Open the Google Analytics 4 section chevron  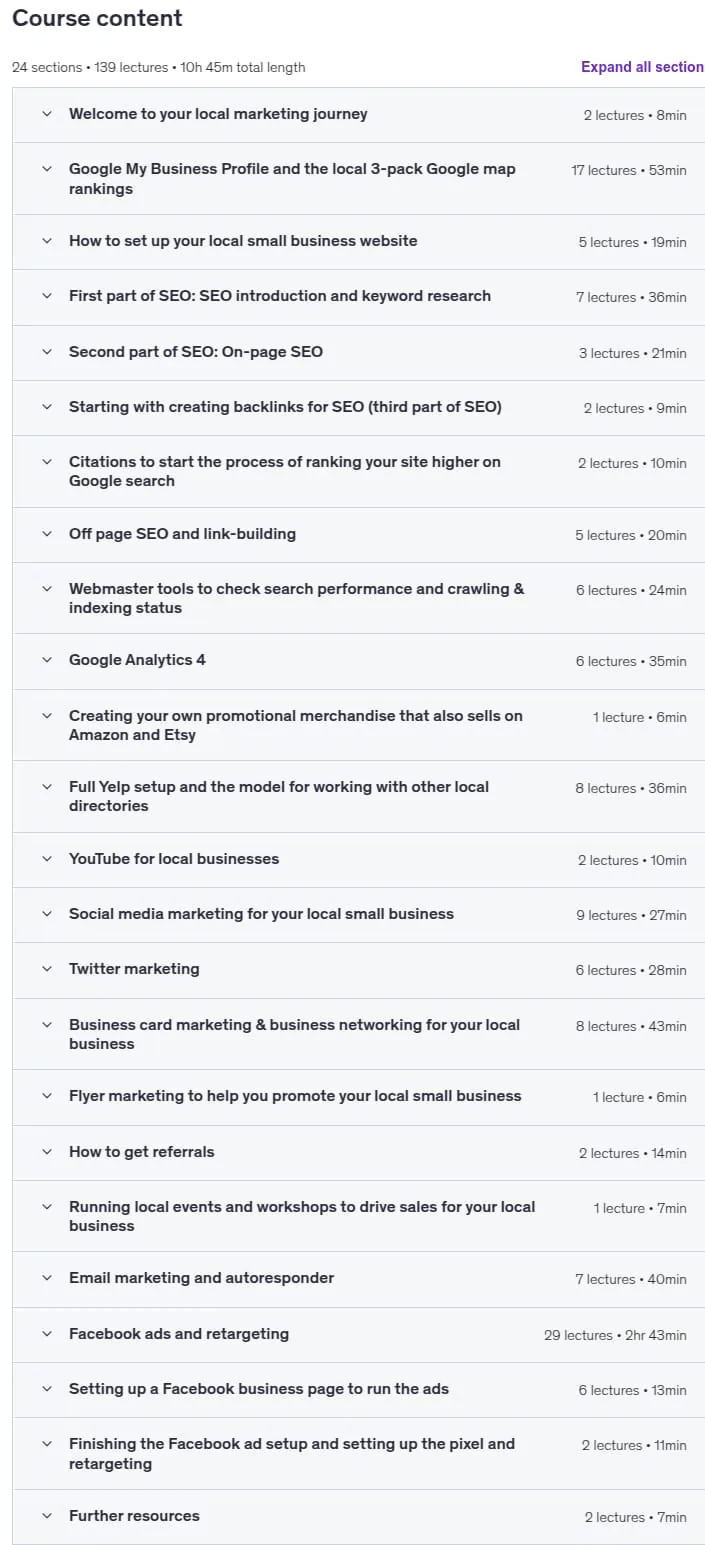[46, 660]
